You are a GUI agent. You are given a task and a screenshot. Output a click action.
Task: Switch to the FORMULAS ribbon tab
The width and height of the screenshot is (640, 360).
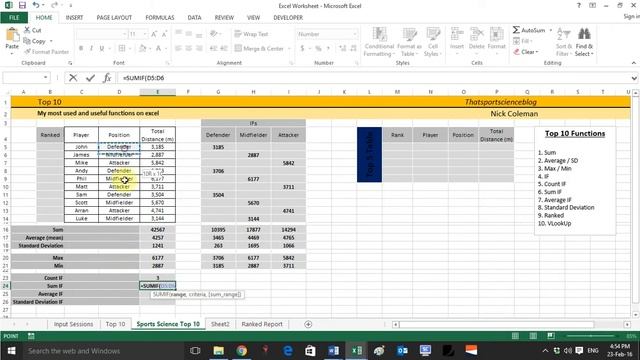(160, 18)
